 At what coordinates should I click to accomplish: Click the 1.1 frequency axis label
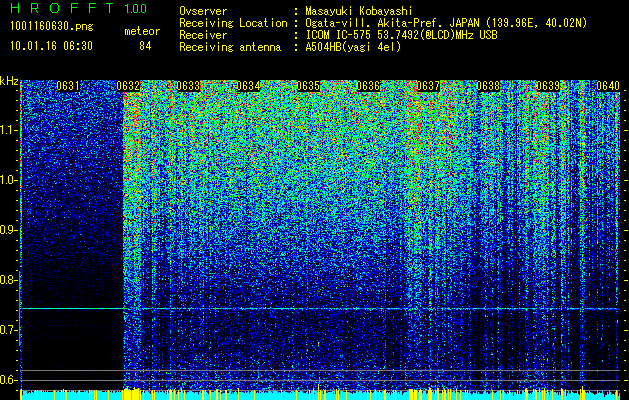click(x=9, y=130)
